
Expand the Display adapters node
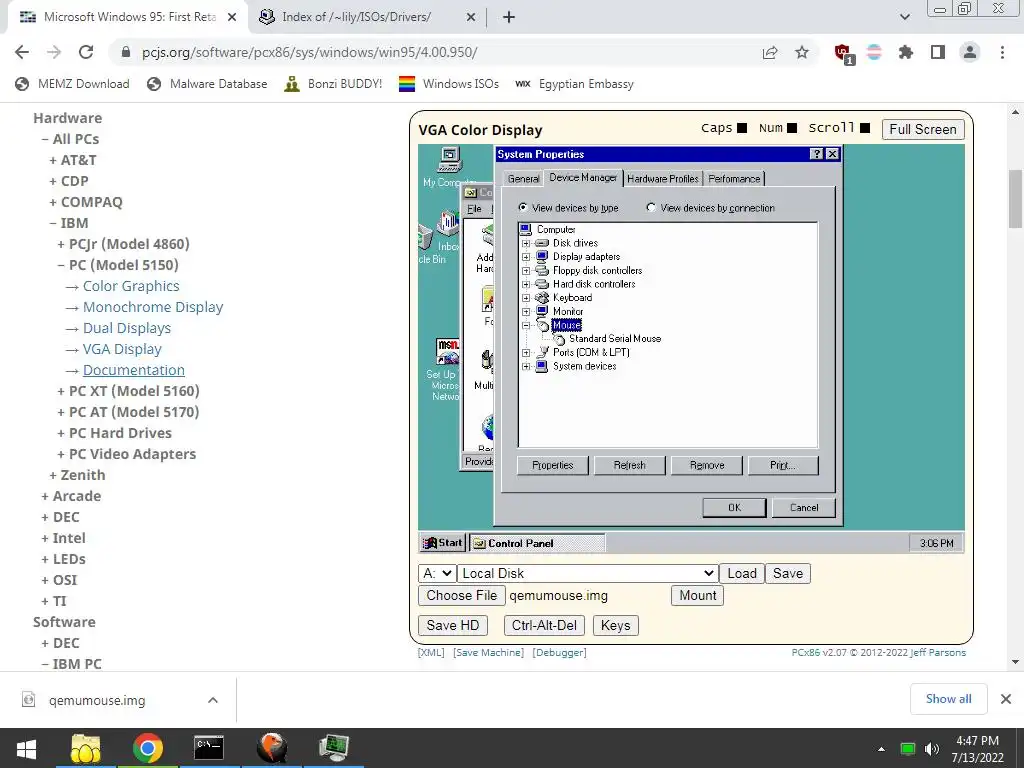click(526, 257)
